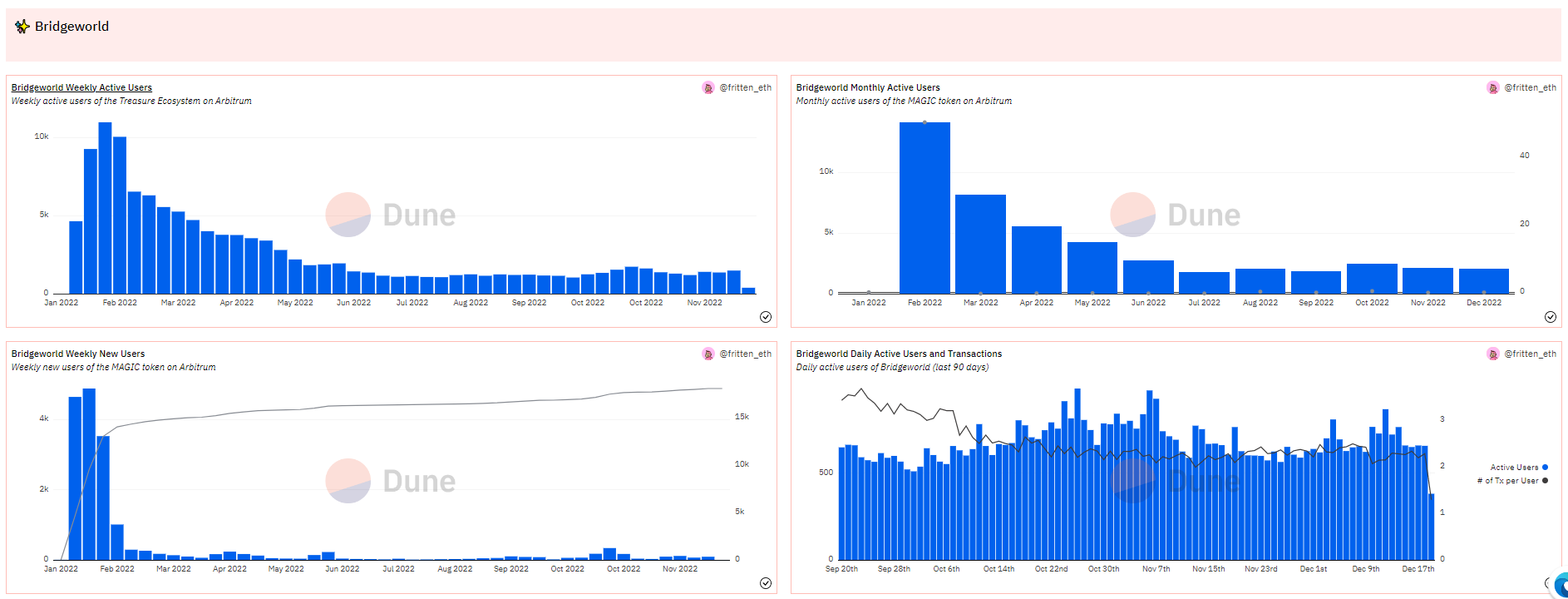The height and width of the screenshot is (599, 1568).
Task: Click the Dec 17th axis label in Daily chart
Action: pos(1418,569)
